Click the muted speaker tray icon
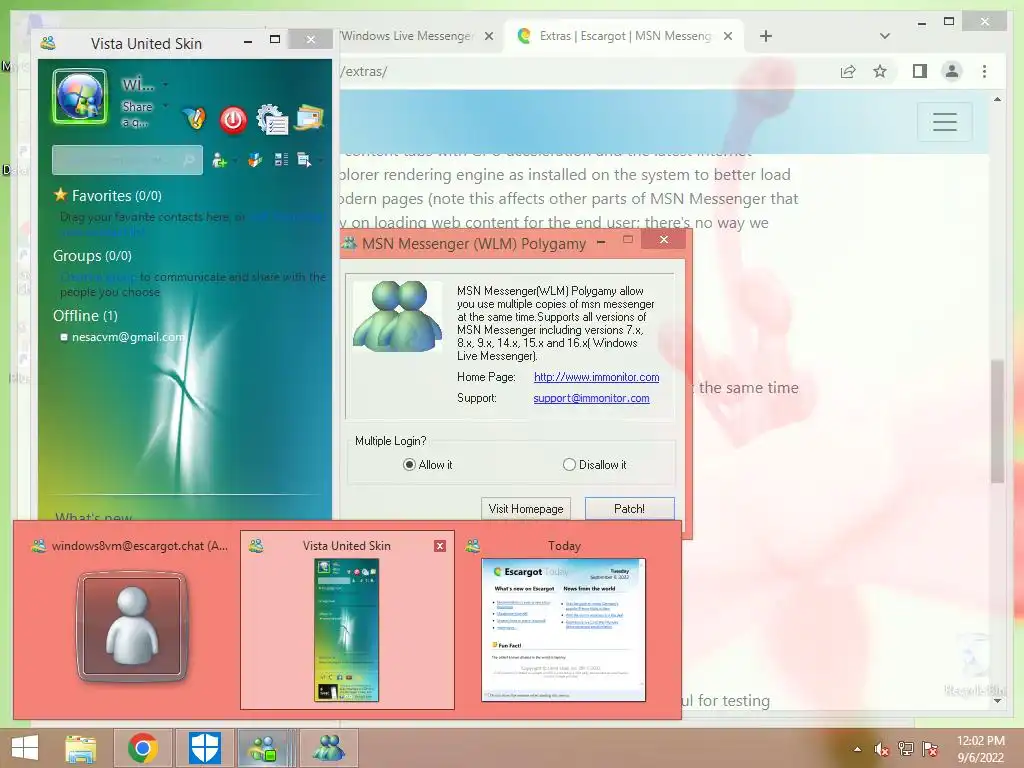The width and height of the screenshot is (1024, 768). coord(882,749)
